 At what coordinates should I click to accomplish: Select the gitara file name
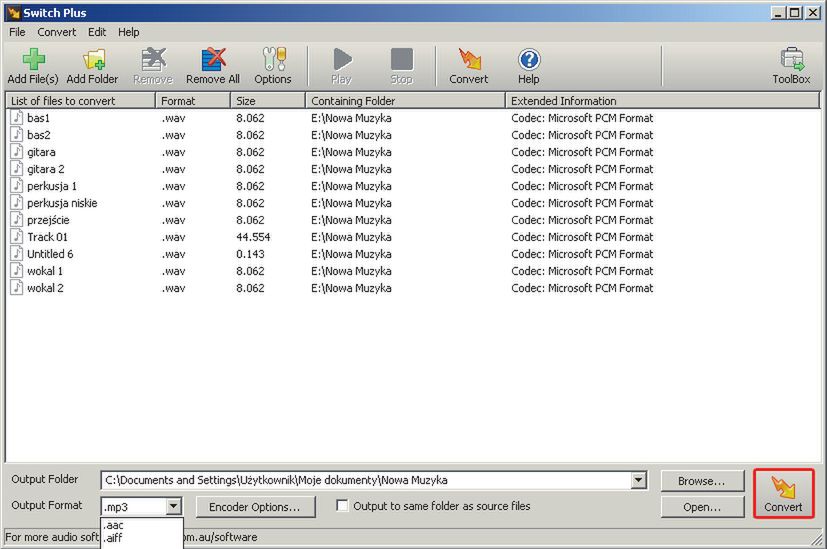click(41, 152)
